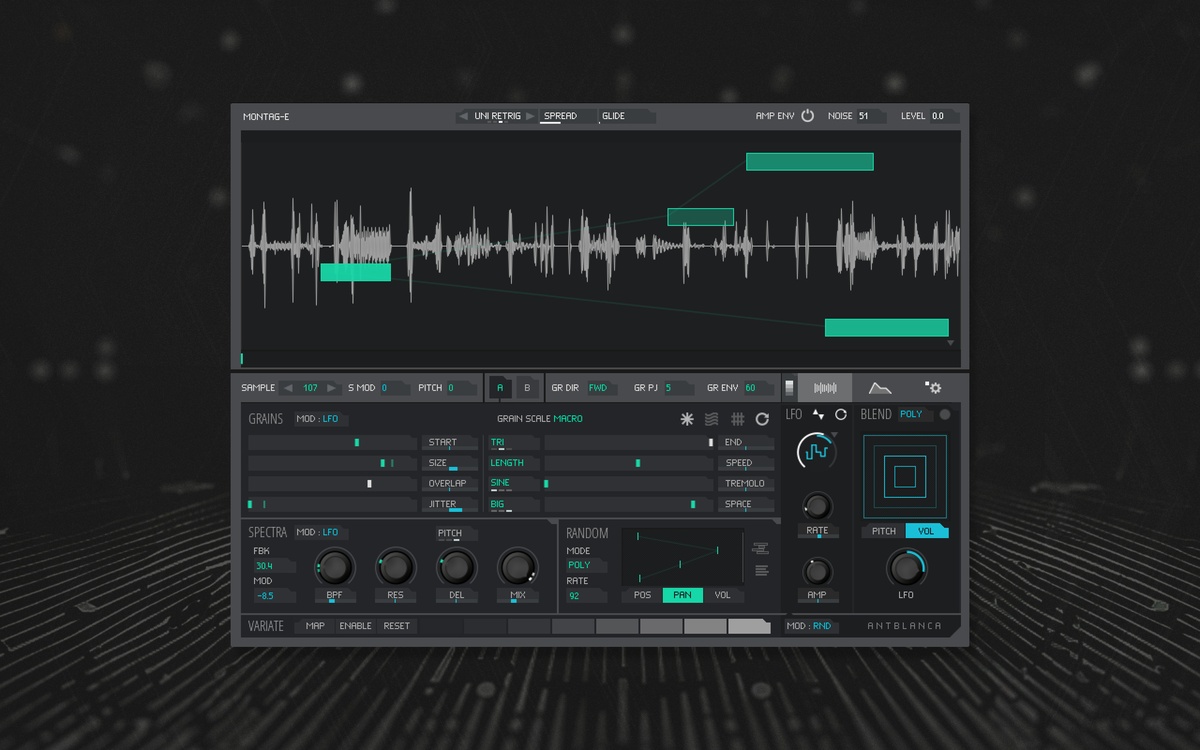
Task: Switch to grain layer B
Action: point(527,388)
